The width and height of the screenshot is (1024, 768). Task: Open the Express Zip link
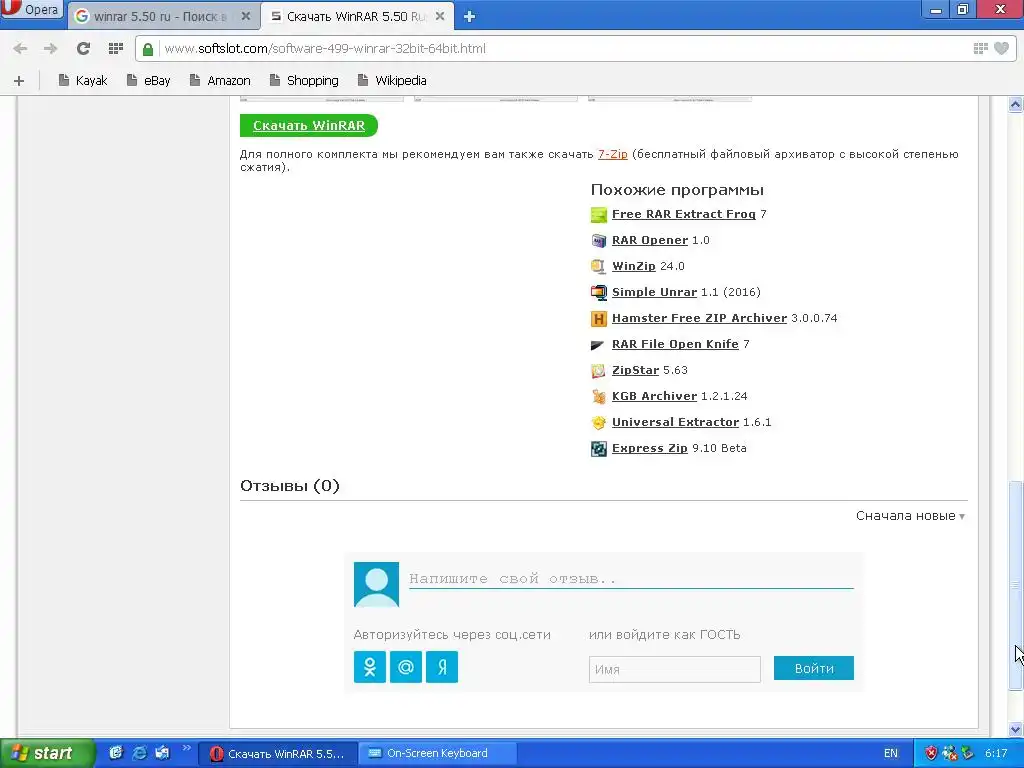650,448
